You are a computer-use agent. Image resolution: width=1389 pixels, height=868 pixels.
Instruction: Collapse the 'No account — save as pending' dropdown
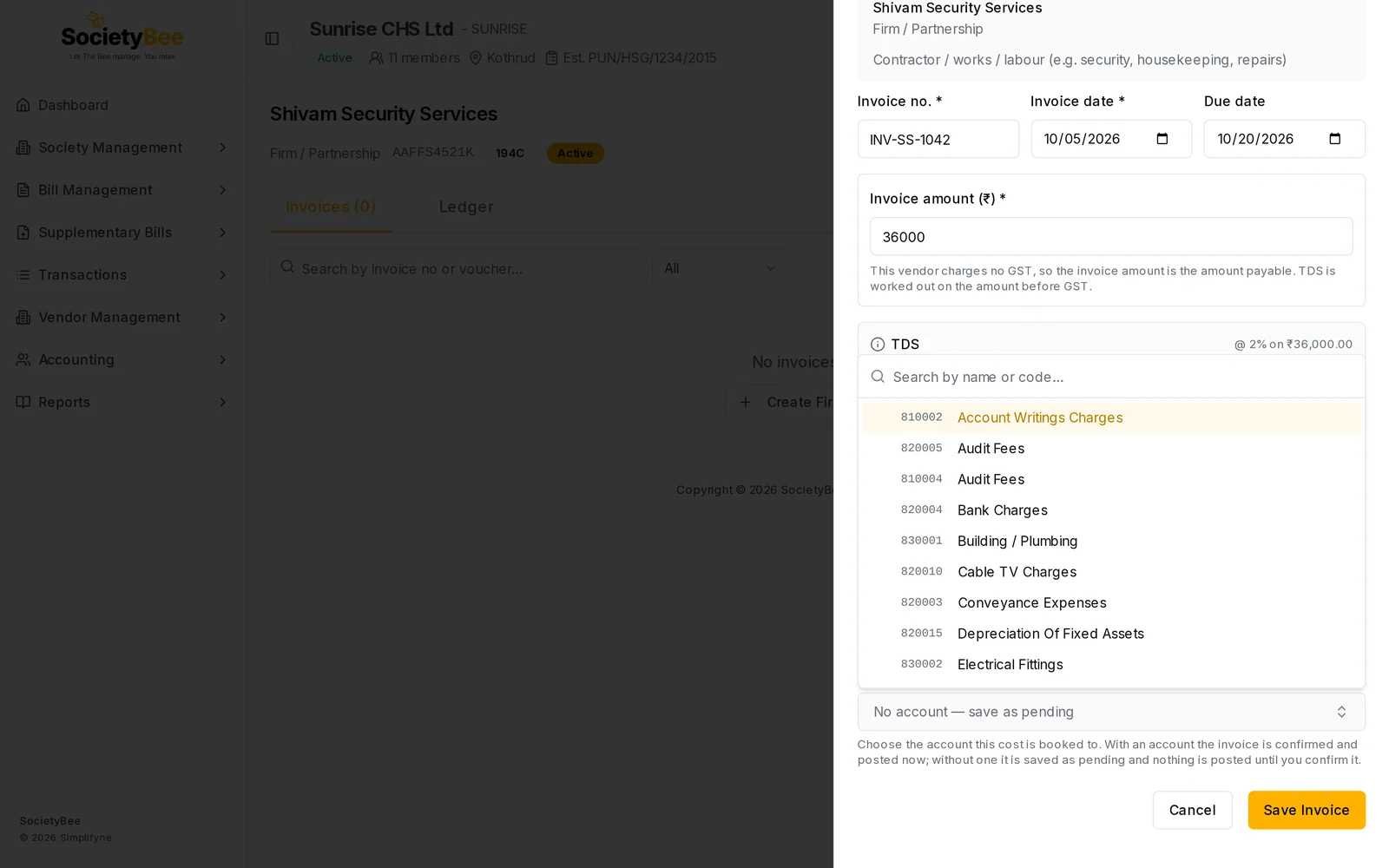coord(1111,712)
